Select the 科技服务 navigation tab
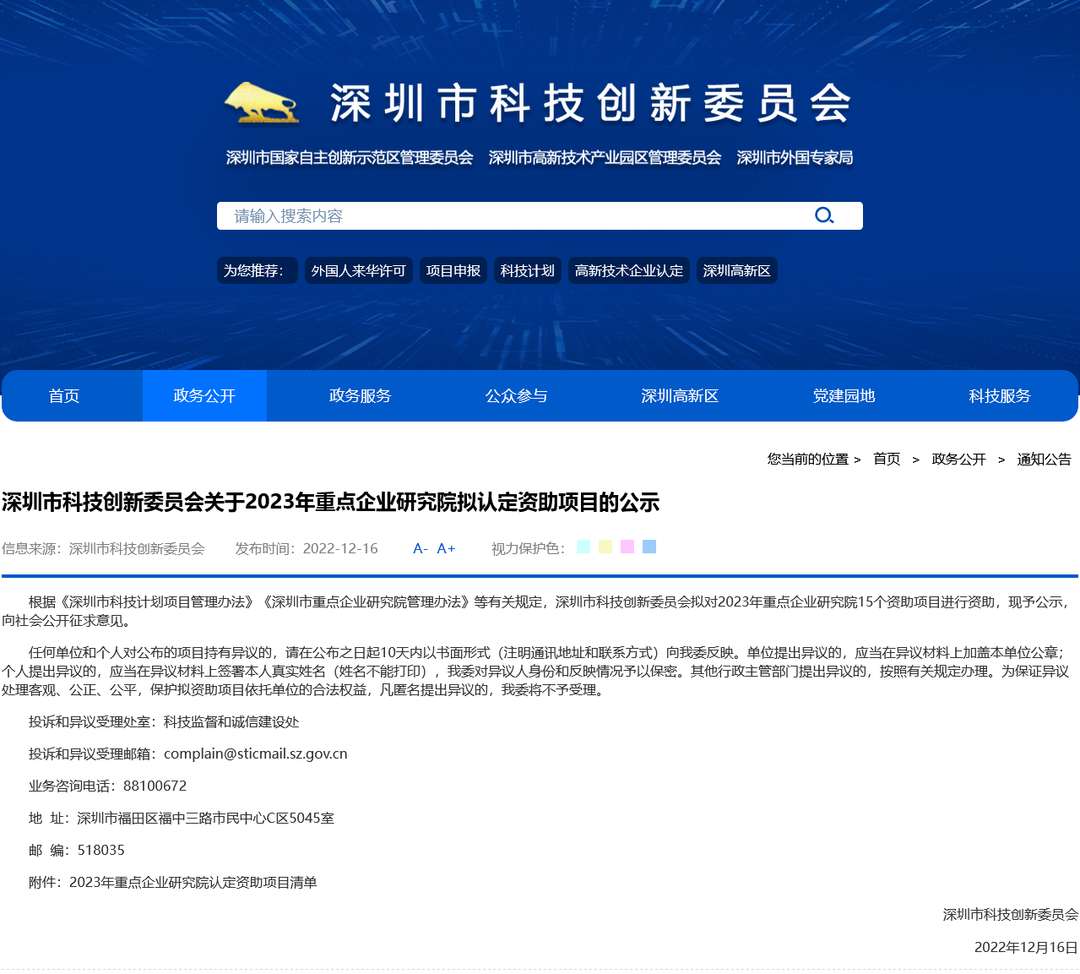This screenshot has width=1080, height=974. pos(1000,396)
